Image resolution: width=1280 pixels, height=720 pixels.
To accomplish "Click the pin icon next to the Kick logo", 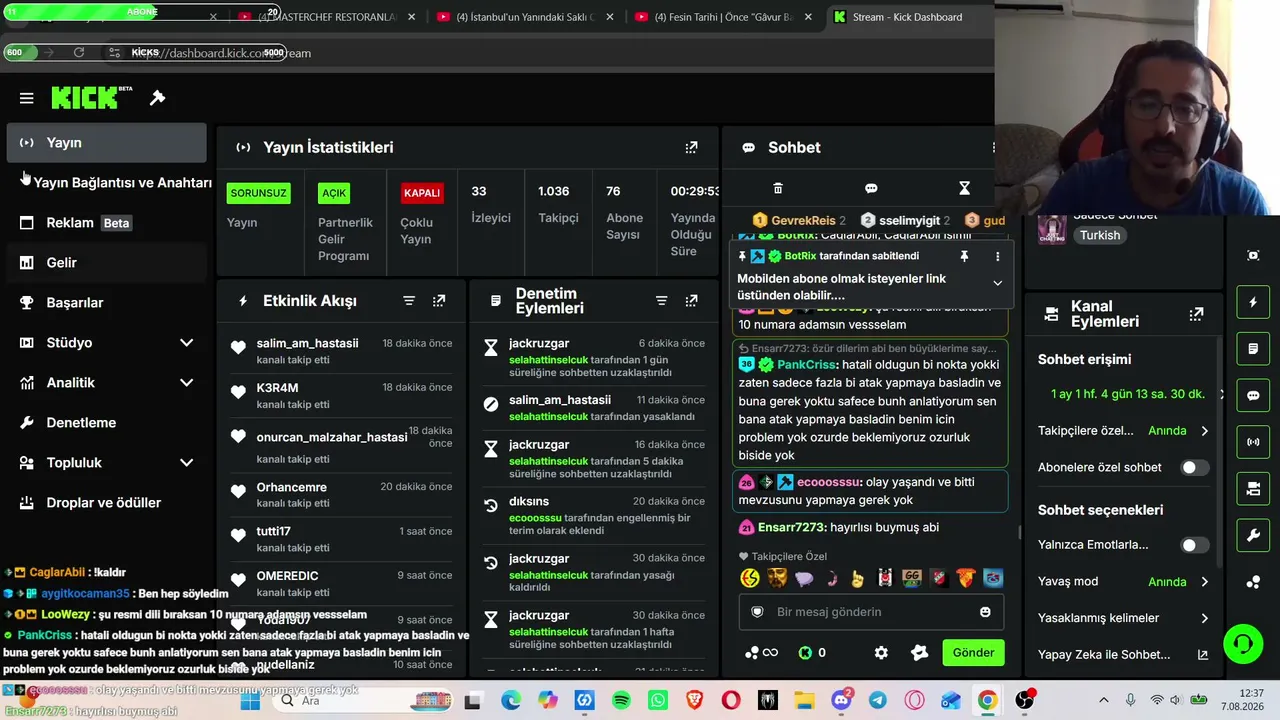I will (x=157, y=98).
